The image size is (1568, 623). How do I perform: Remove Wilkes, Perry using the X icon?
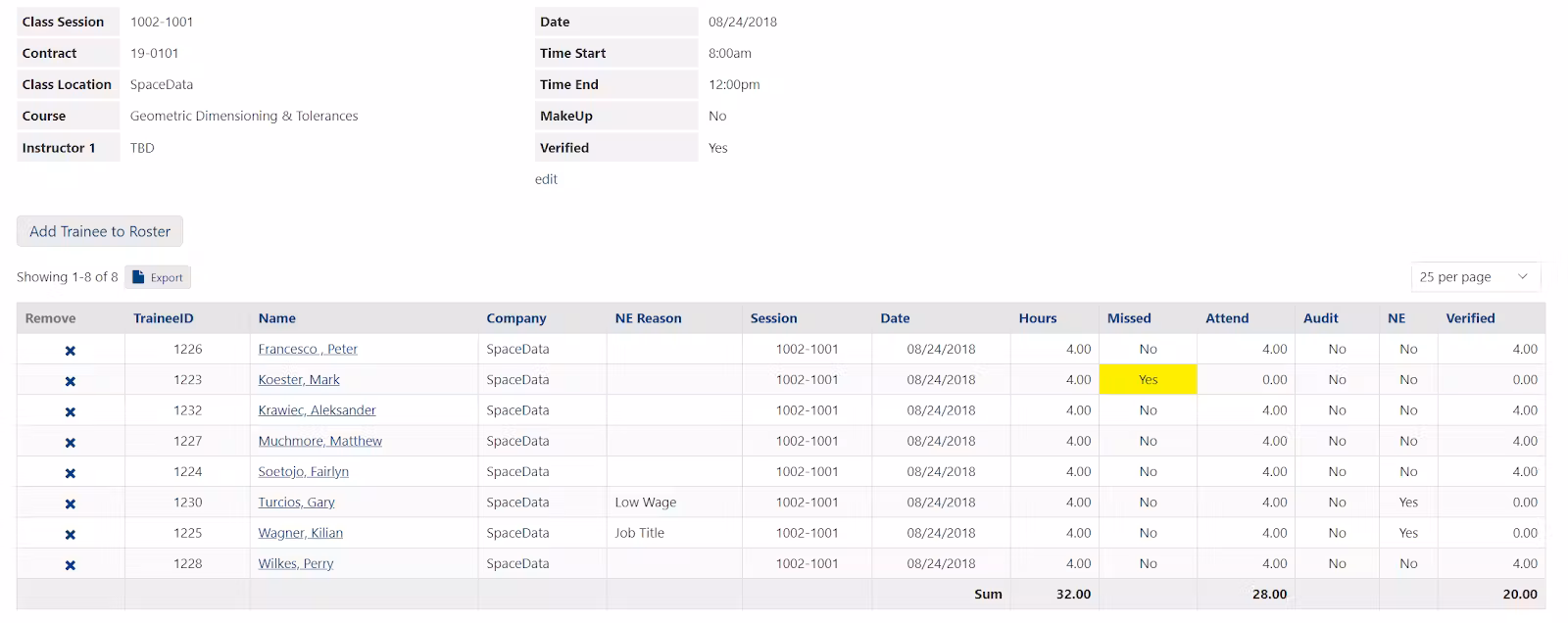coord(70,565)
